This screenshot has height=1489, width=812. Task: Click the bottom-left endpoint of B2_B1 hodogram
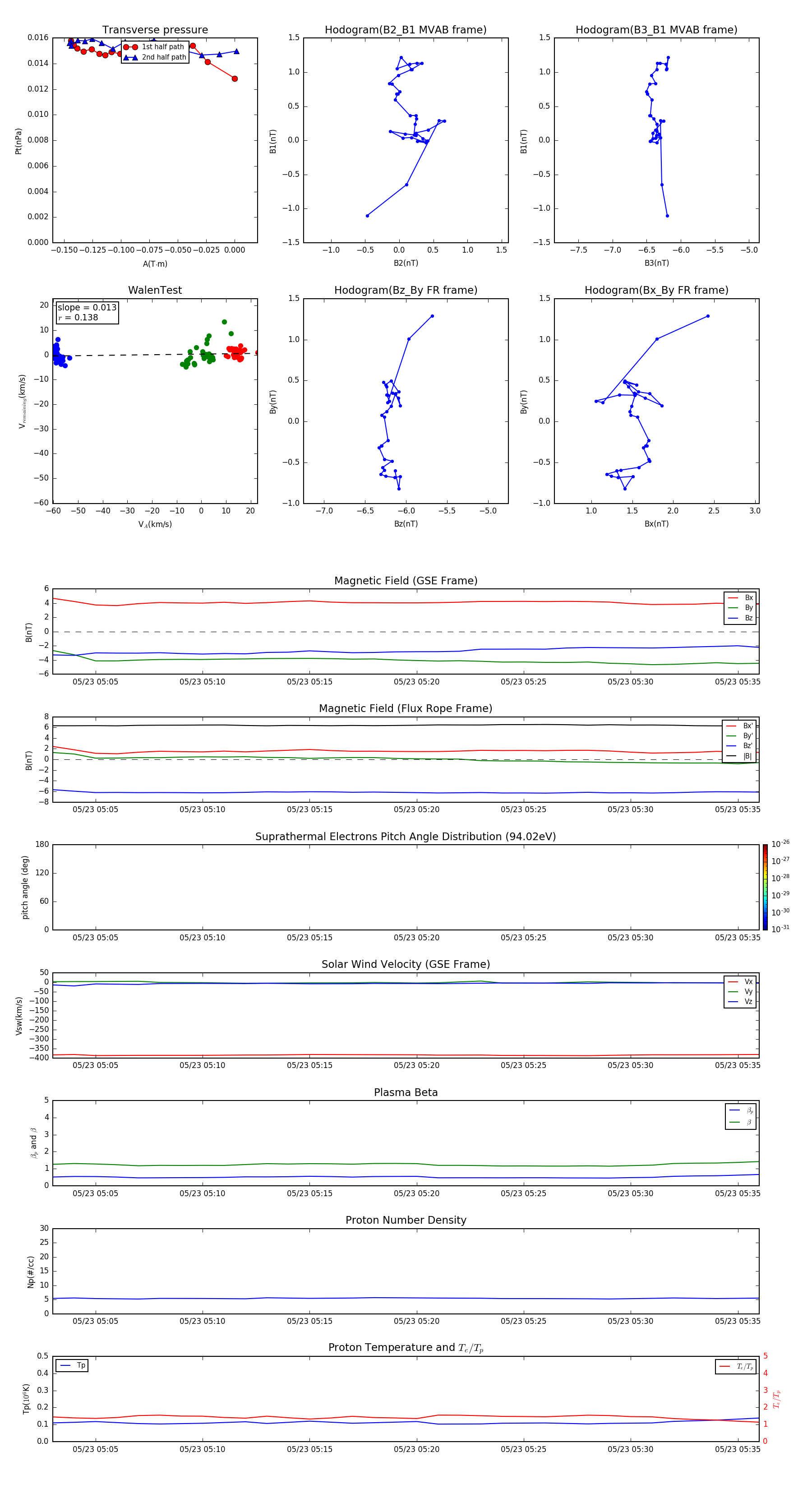coord(367,216)
